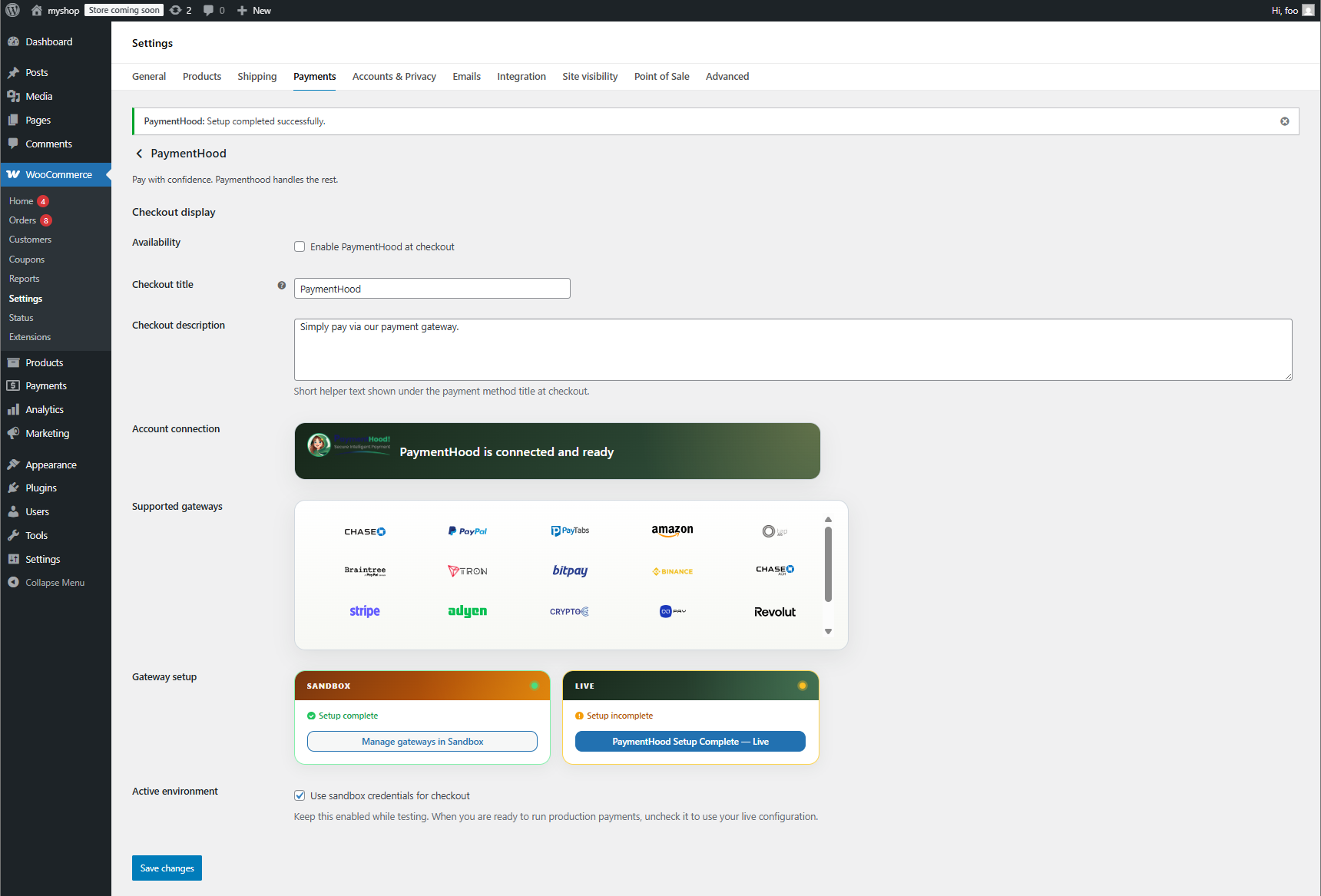The width and height of the screenshot is (1321, 896).
Task: Uncheck Use sandbox credentials for checkout
Action: pyautogui.click(x=300, y=795)
